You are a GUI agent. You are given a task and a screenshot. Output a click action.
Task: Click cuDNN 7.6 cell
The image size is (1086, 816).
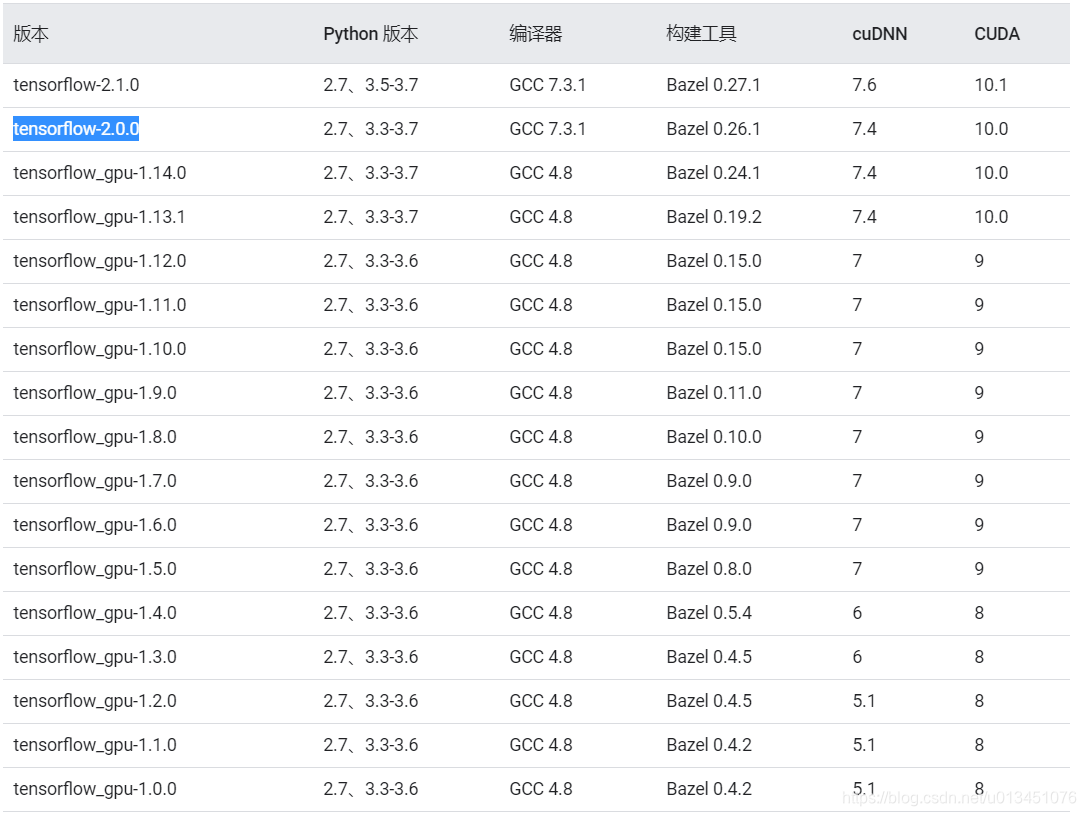click(x=864, y=85)
